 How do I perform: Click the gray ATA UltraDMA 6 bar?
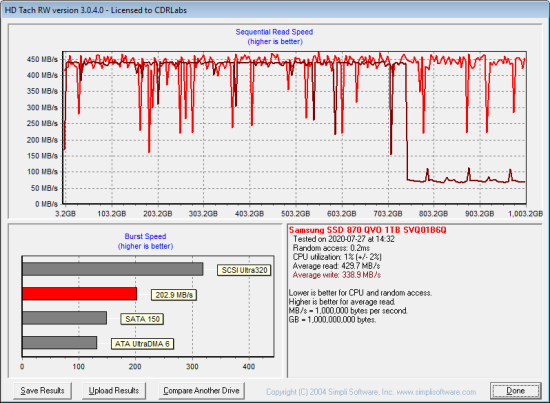pos(60,342)
